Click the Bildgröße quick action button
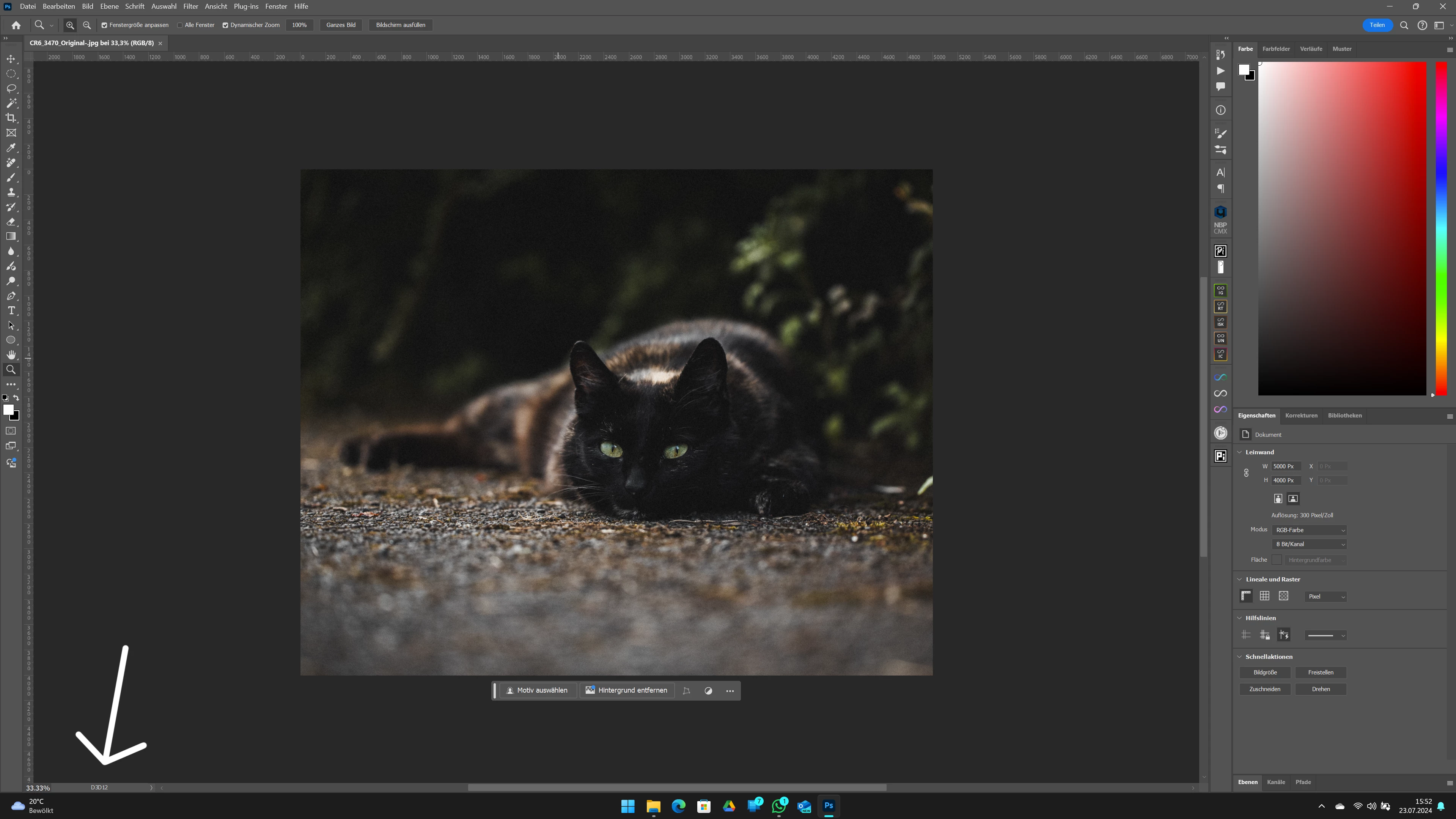Viewport: 1456px width, 819px height. 1264,673
